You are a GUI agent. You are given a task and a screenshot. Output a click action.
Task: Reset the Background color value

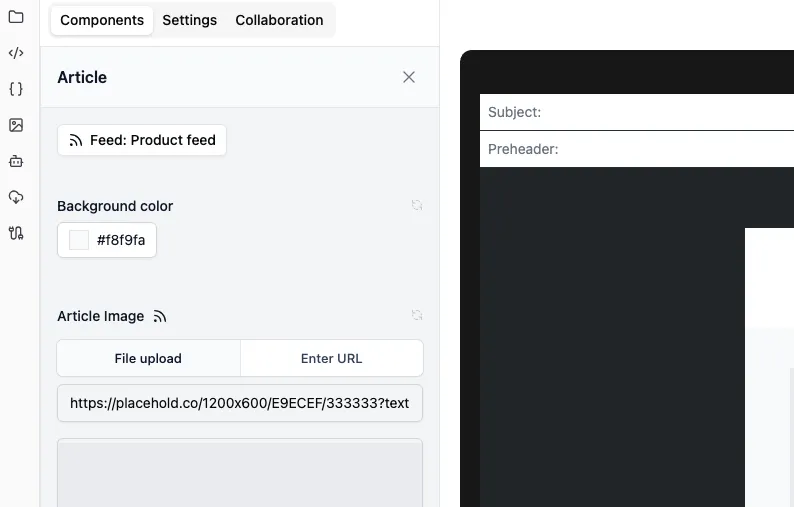pos(417,205)
